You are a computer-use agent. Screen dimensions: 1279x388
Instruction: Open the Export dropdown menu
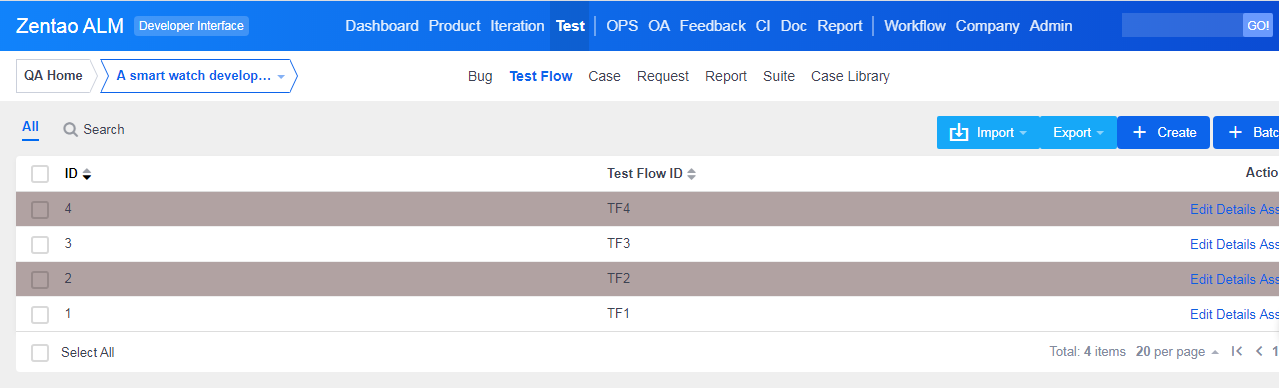click(x=1078, y=133)
